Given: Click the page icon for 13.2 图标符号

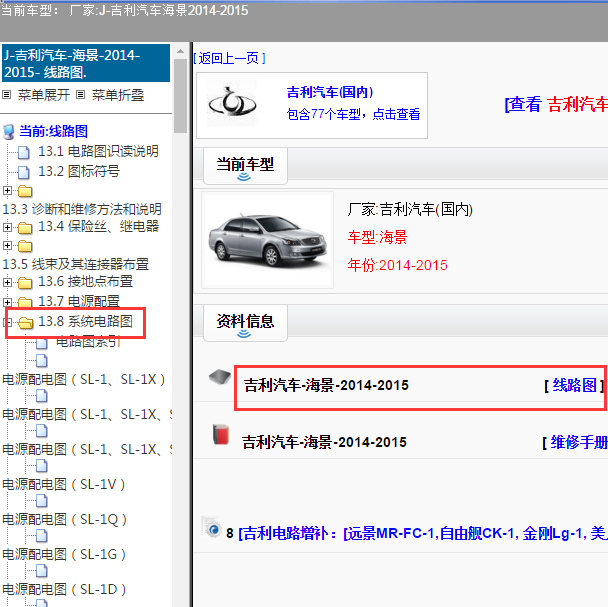Looking at the screenshot, I should 24,172.
